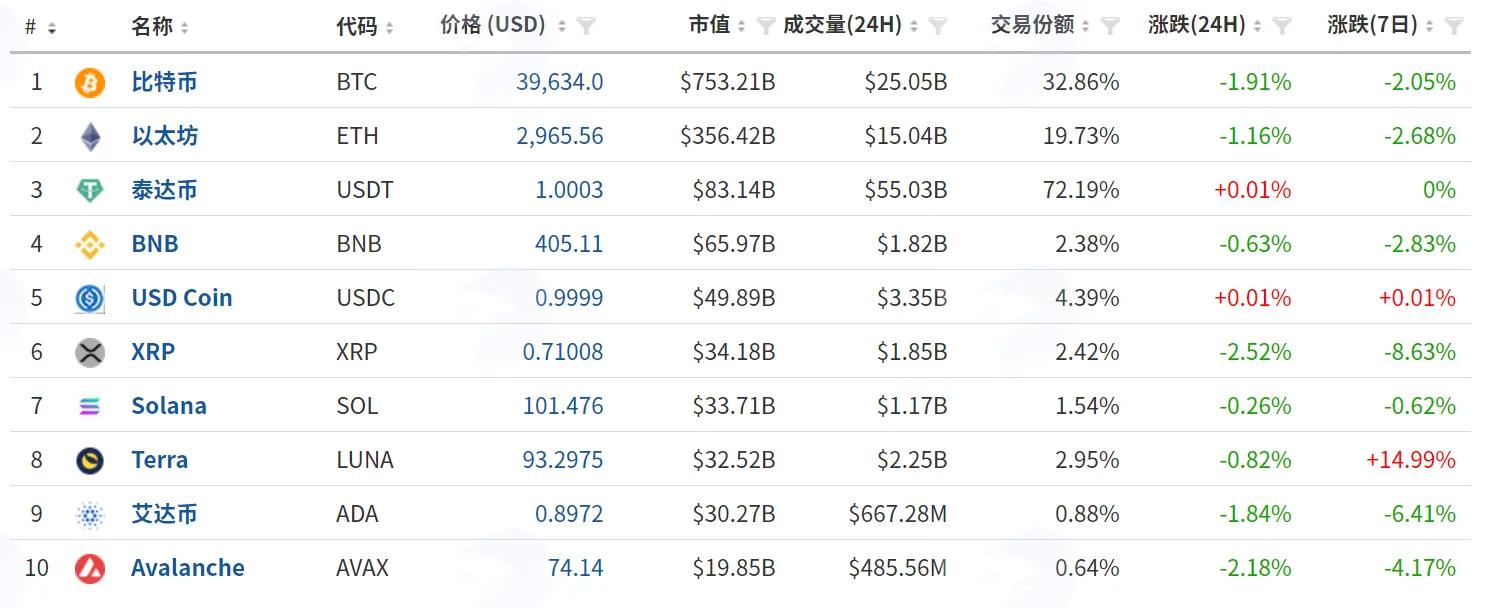Click the XRP coin logo icon
Image resolution: width=1487 pixels, height=608 pixels.
click(x=90, y=352)
